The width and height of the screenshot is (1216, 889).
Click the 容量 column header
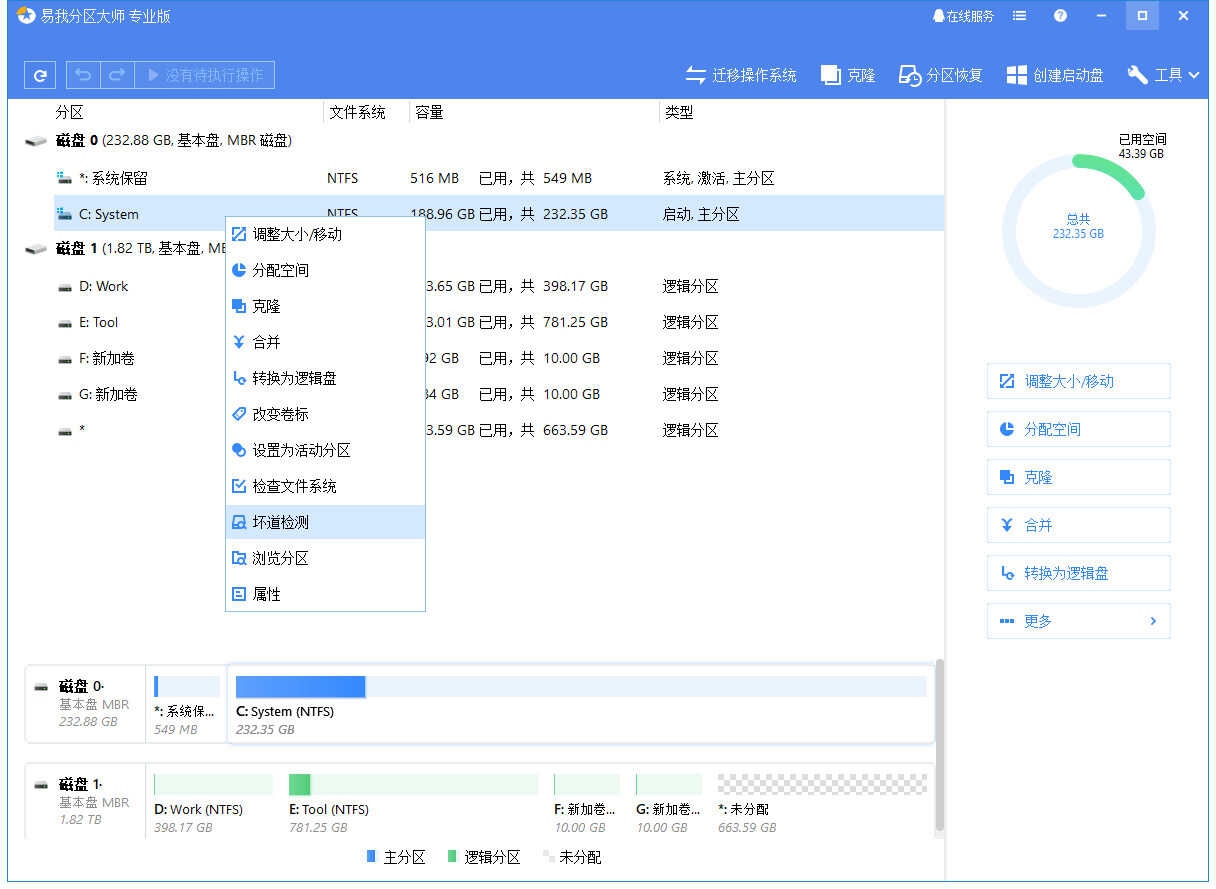pyautogui.click(x=429, y=112)
